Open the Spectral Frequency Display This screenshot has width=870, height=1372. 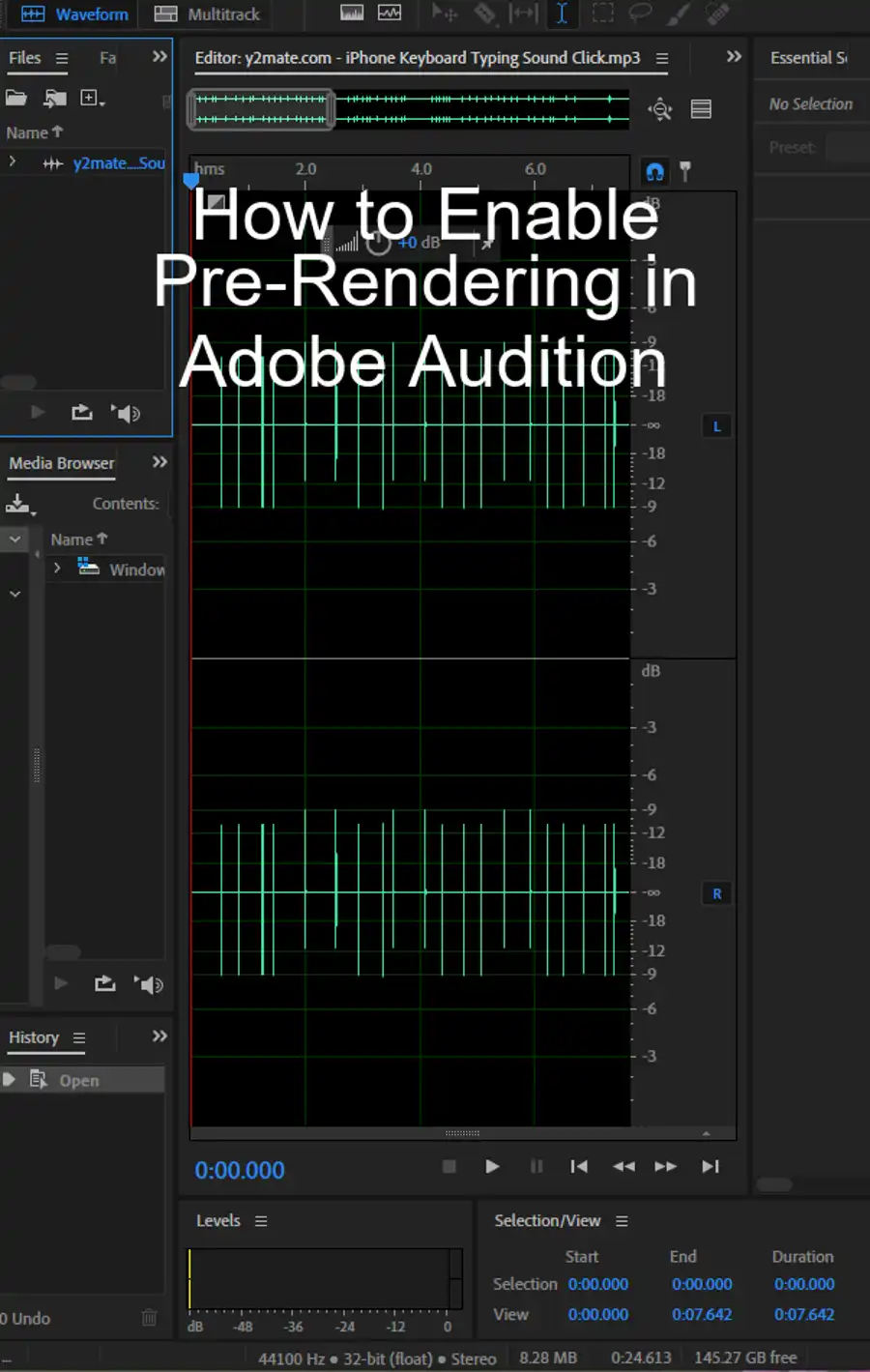coord(352,14)
